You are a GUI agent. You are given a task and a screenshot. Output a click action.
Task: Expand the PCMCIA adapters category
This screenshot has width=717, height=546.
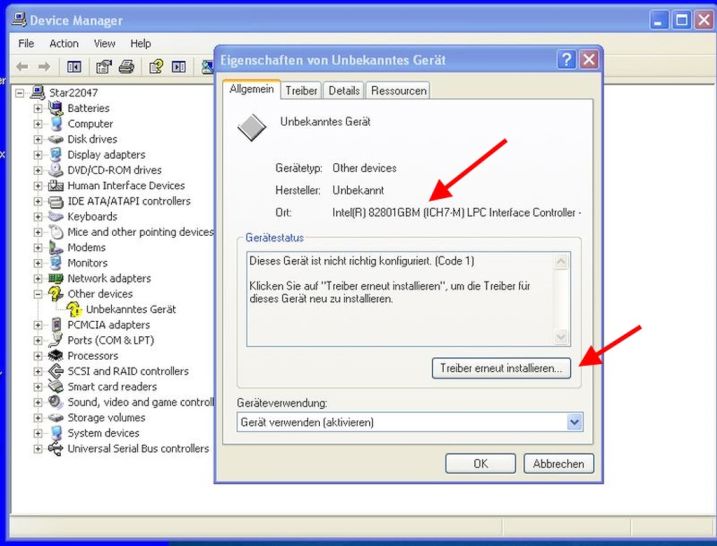[x=38, y=325]
